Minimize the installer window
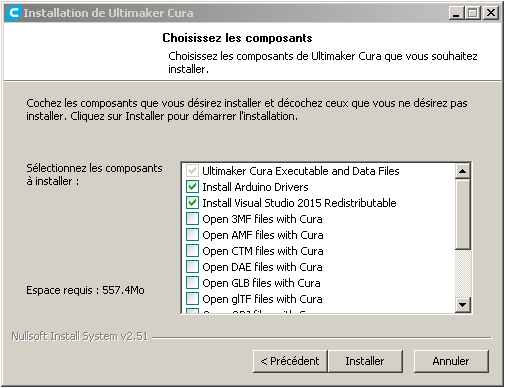This screenshot has width=505, height=388. coord(456,13)
